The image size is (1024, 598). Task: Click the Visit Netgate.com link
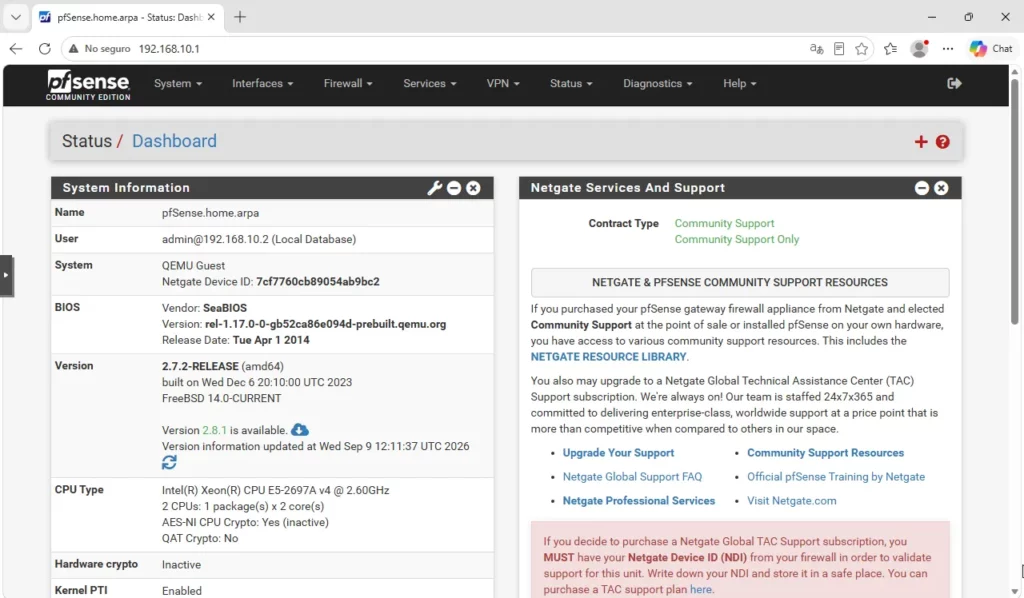(791, 501)
